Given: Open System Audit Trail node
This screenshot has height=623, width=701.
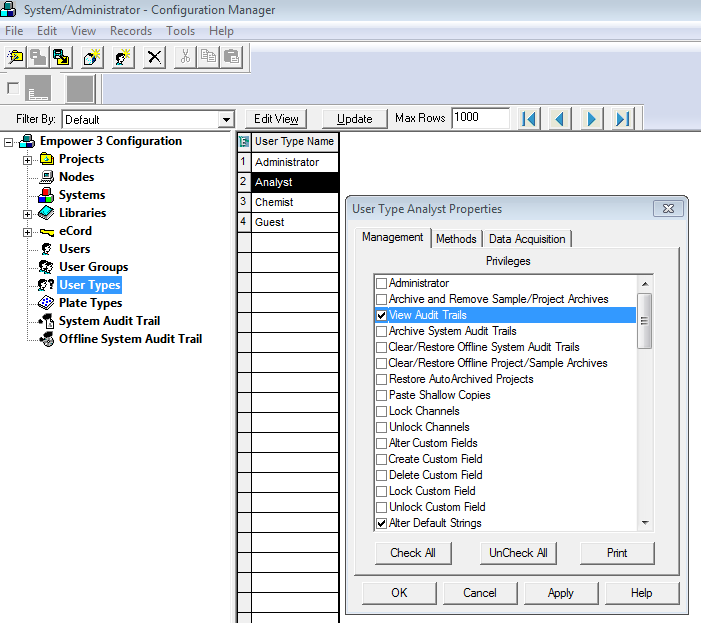Looking at the screenshot, I should (109, 321).
